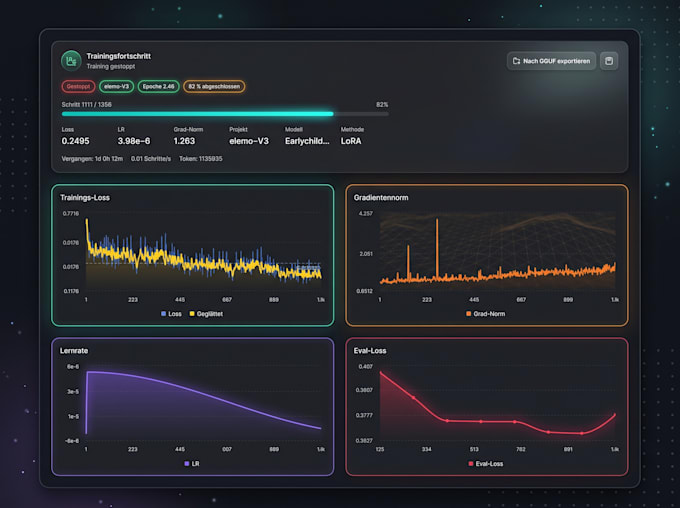Viewport: 680px width, 508px height.
Task: Click the Projekt value elemo-V3
Action: (249, 141)
